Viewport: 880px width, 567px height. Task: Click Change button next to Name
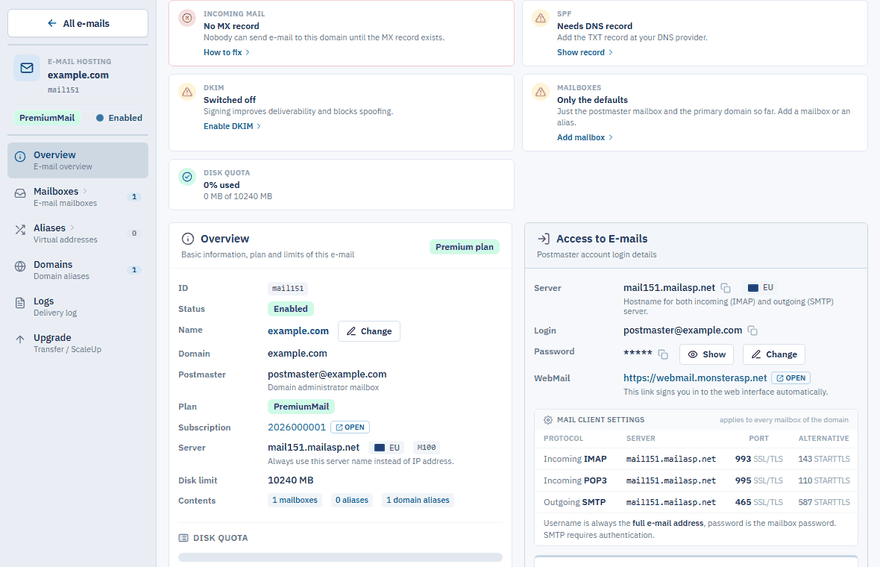click(x=369, y=331)
